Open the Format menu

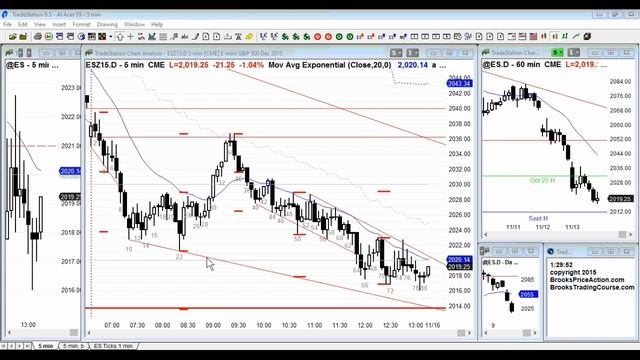(x=81, y=24)
